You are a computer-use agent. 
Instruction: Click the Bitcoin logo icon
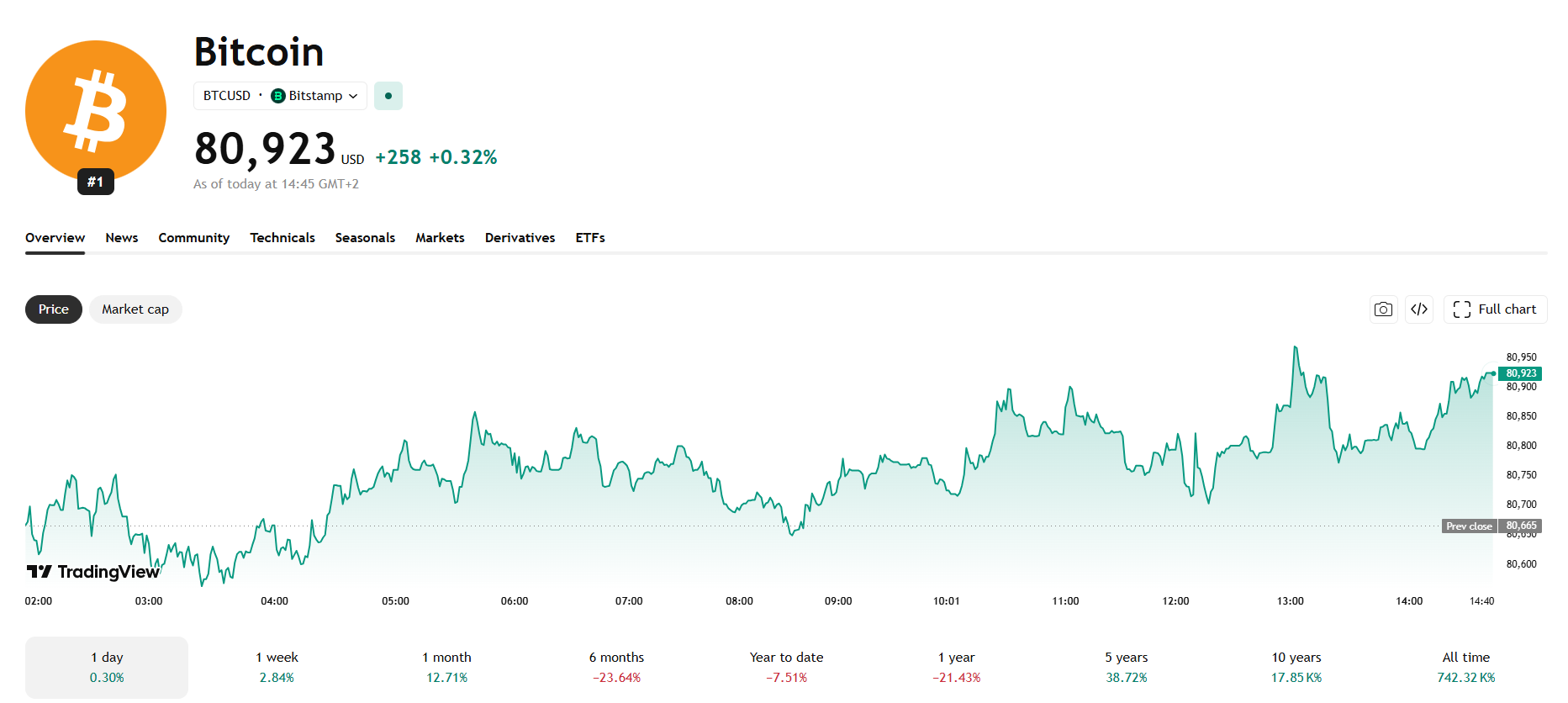click(x=96, y=111)
